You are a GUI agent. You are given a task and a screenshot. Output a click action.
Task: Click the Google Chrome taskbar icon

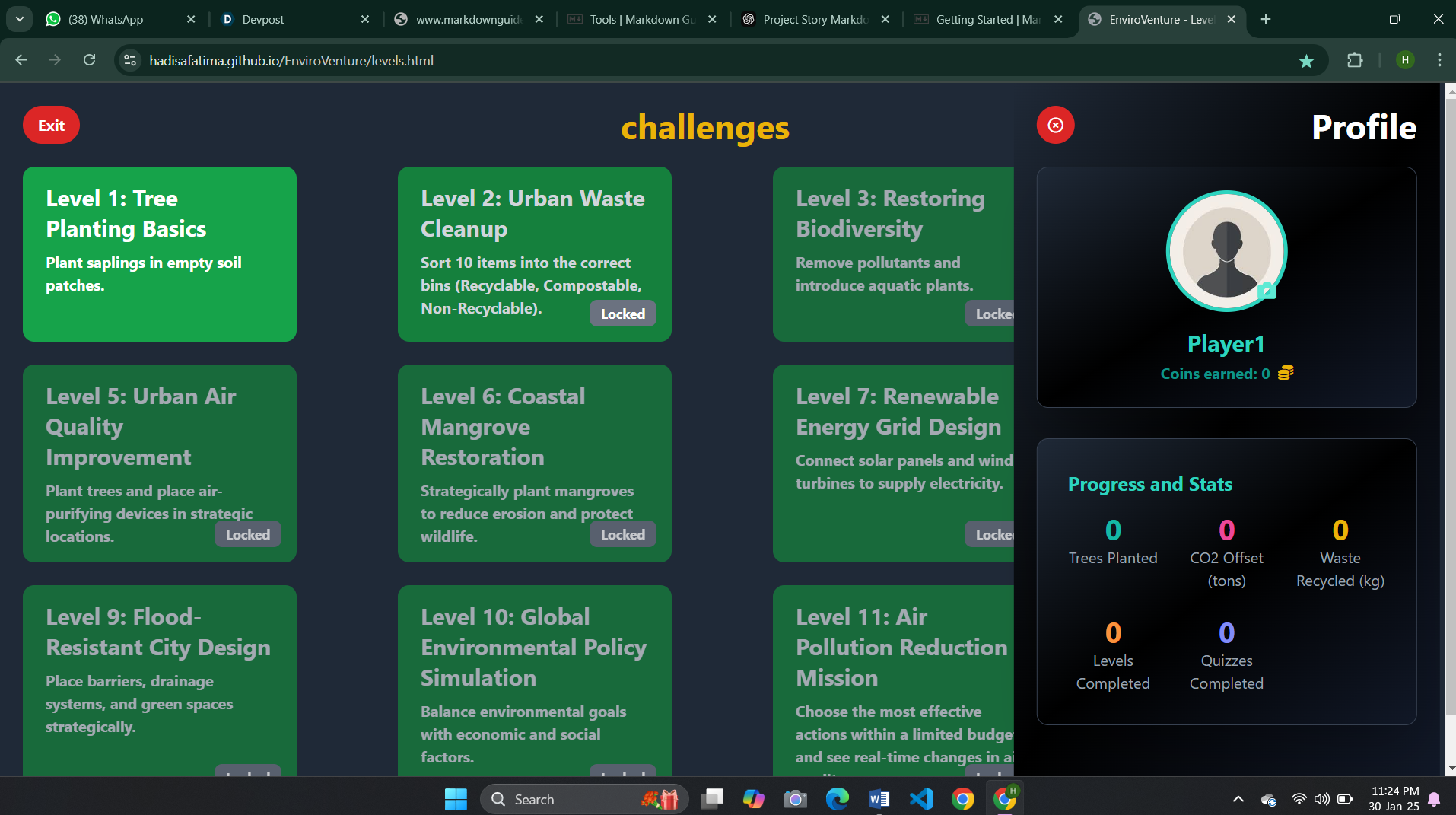pyautogui.click(x=962, y=799)
